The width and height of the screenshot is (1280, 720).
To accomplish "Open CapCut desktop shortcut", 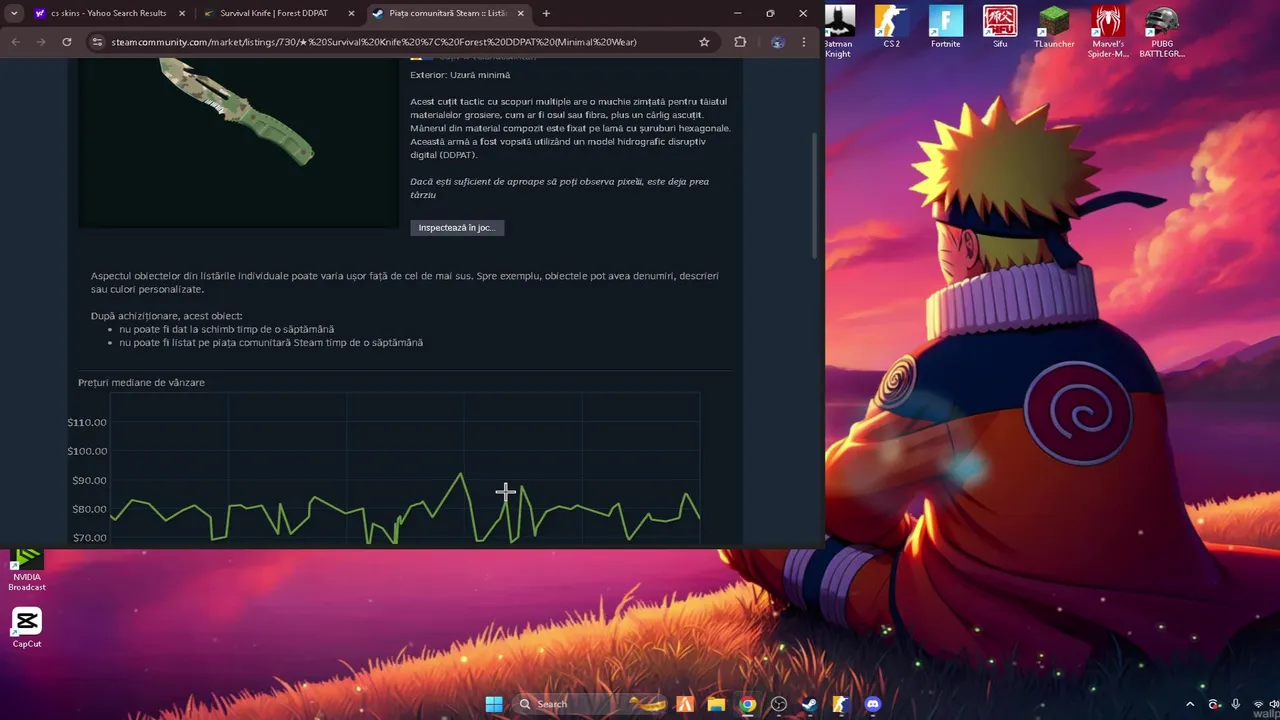I will [27, 628].
